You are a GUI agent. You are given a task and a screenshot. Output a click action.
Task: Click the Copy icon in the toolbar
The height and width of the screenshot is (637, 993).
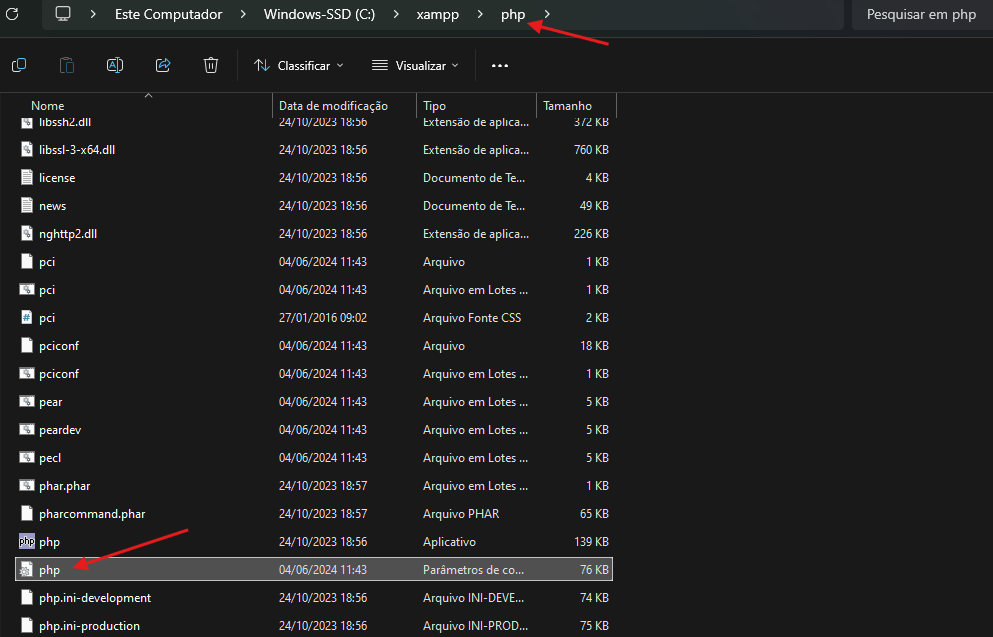(19, 65)
